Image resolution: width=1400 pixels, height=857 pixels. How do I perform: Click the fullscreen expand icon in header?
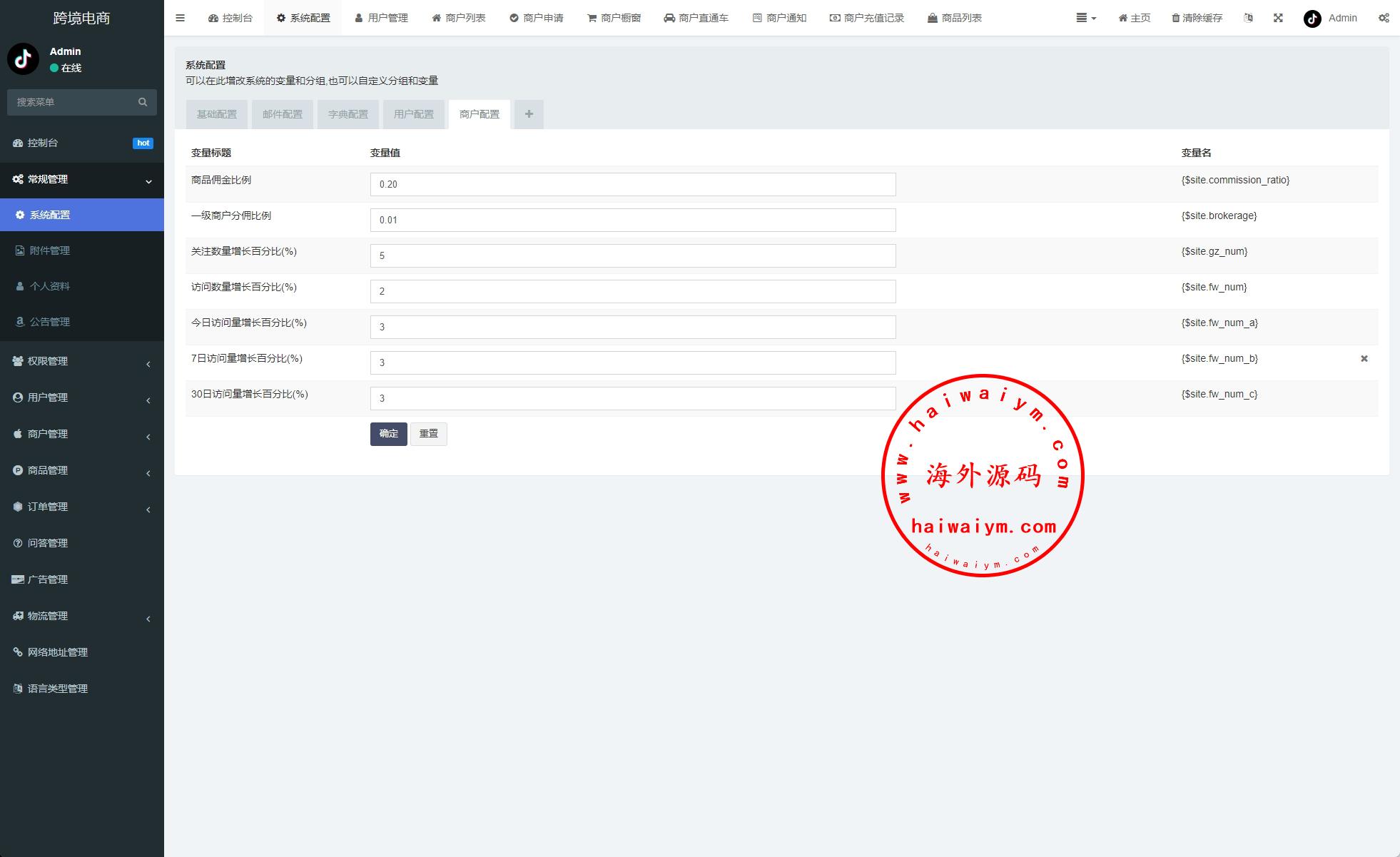coord(1278,18)
